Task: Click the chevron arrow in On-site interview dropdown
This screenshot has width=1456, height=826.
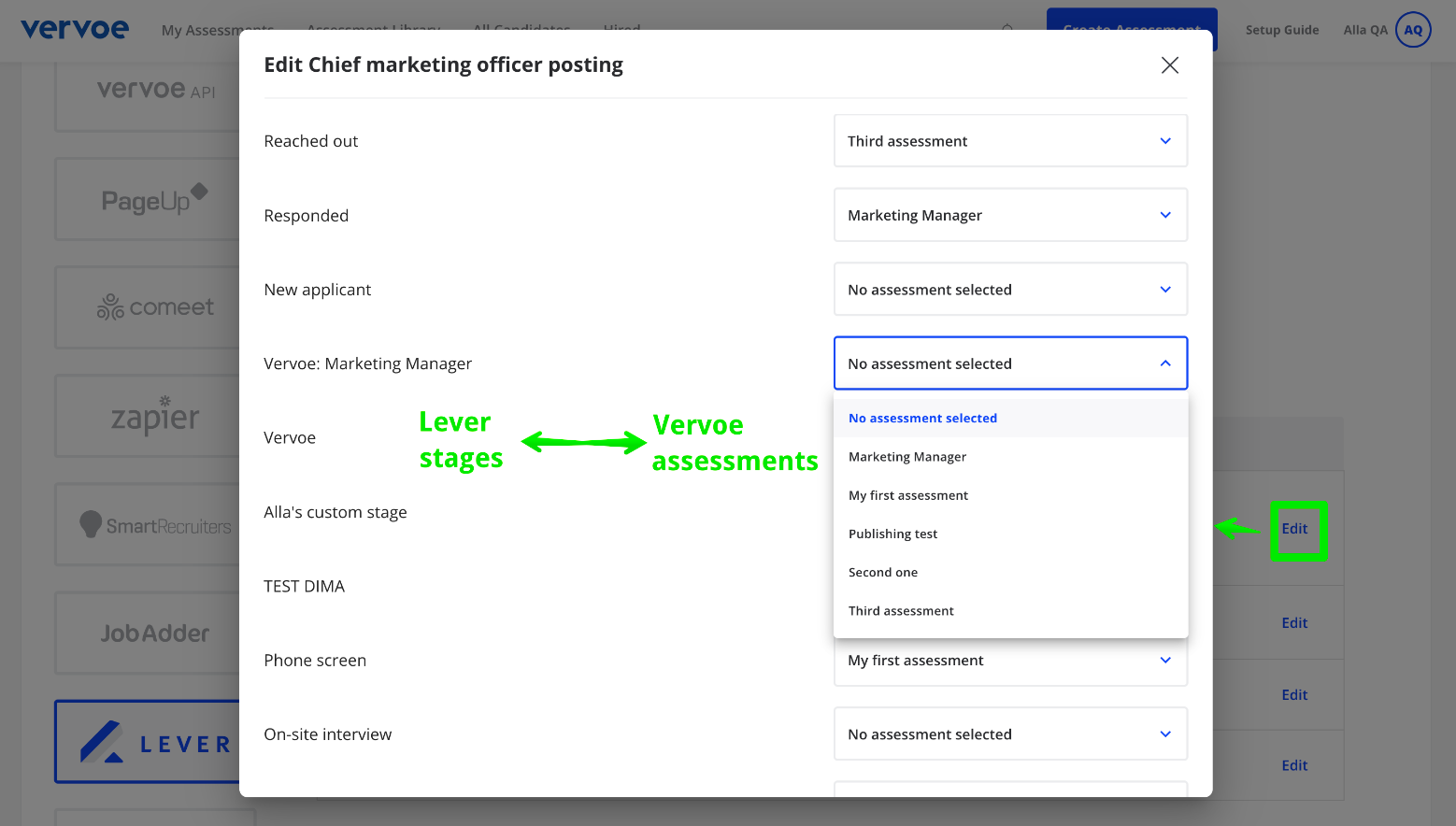Action: (1165, 734)
